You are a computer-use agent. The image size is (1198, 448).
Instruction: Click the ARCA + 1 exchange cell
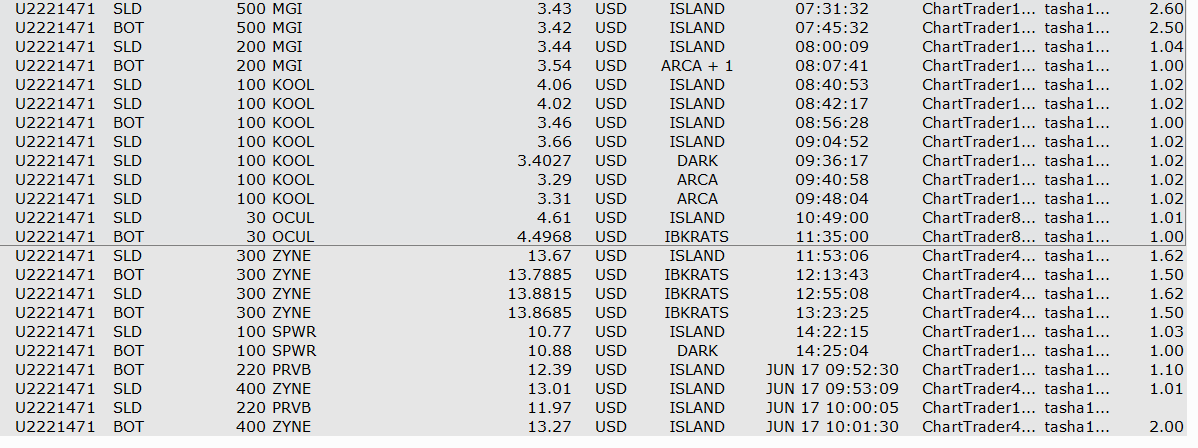[x=697, y=66]
